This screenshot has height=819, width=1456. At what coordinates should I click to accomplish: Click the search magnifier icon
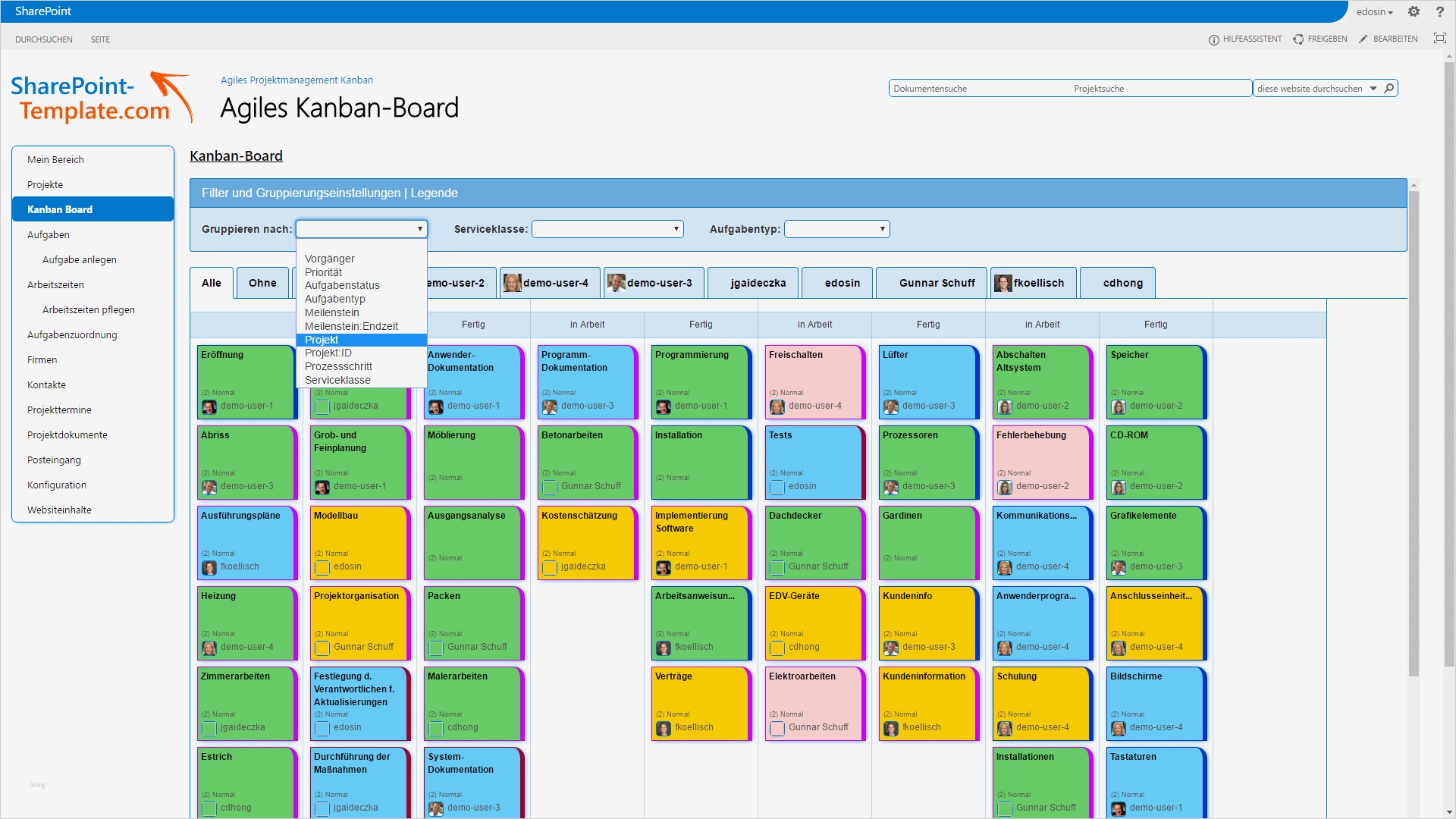click(x=1389, y=89)
